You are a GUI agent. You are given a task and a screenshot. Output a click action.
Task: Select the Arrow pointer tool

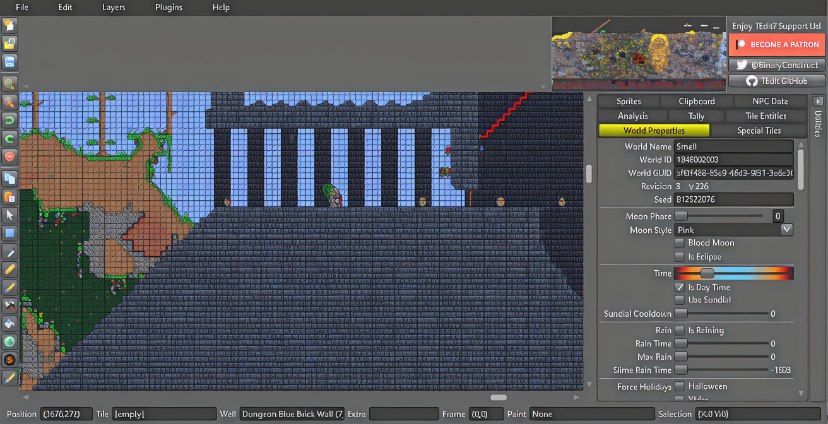[x=10, y=215]
